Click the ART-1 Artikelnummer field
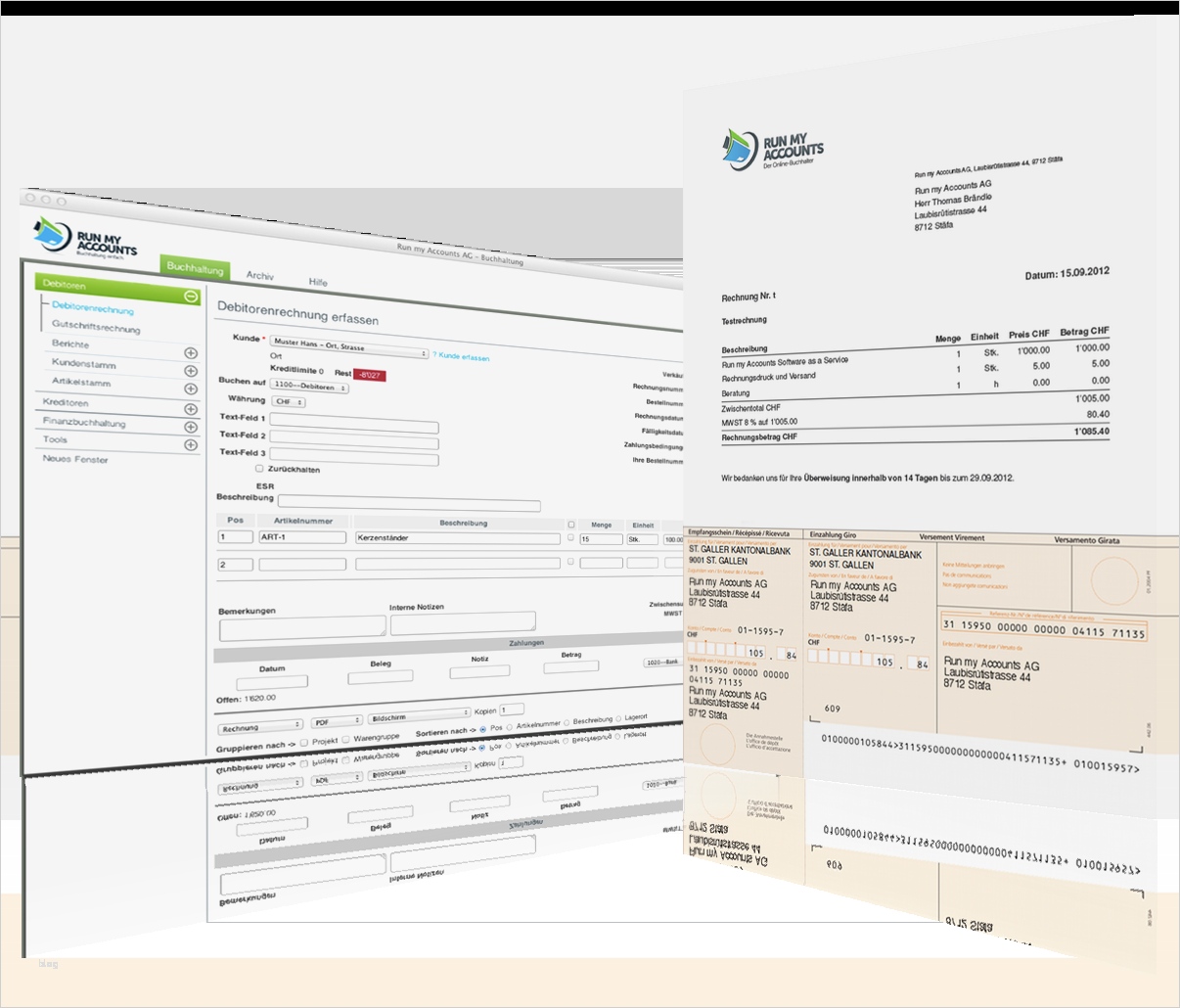Viewport: 1180px width, 1008px height. 302,537
